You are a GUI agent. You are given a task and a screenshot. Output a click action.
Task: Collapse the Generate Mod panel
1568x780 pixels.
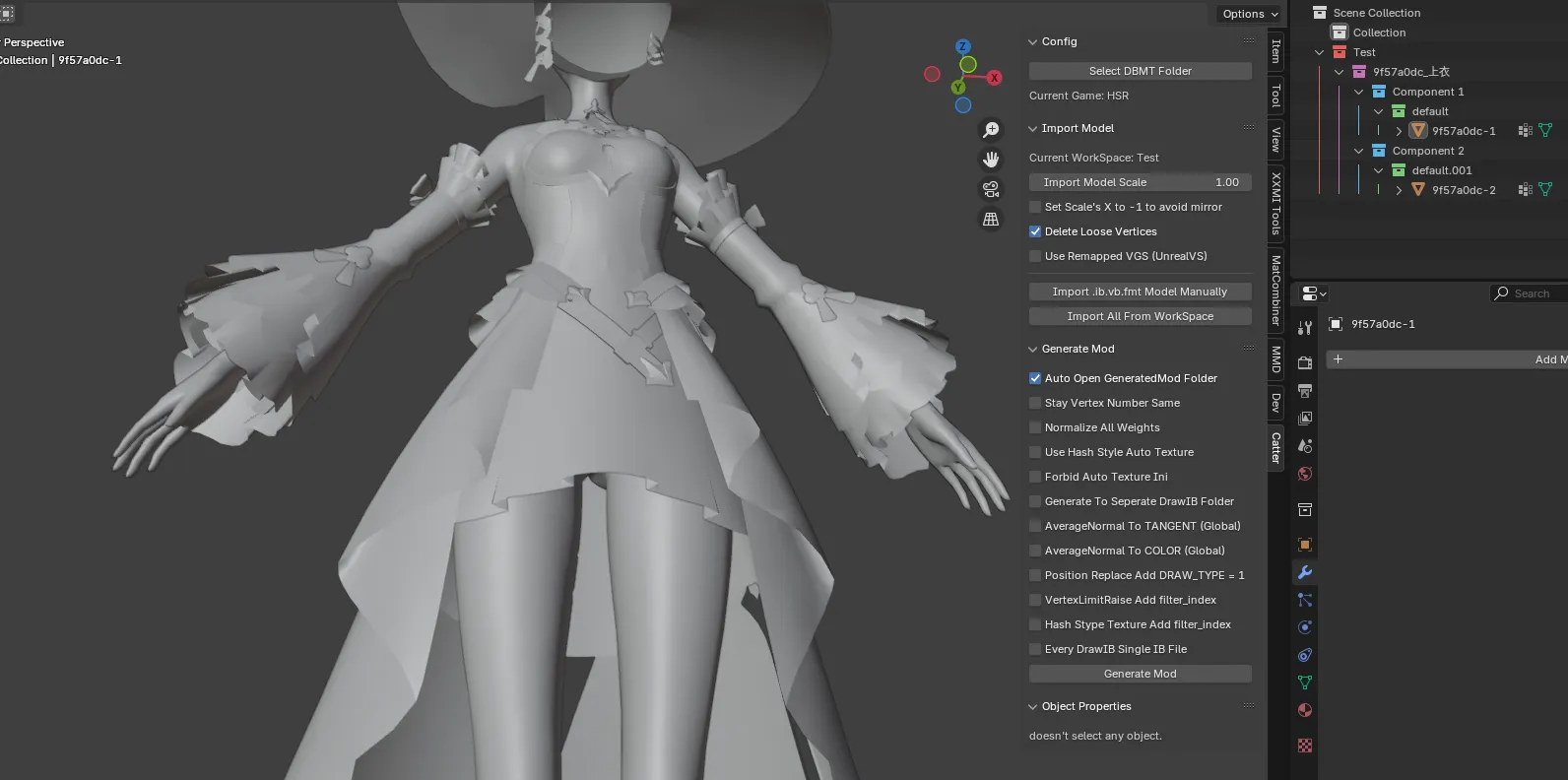[x=1032, y=350]
